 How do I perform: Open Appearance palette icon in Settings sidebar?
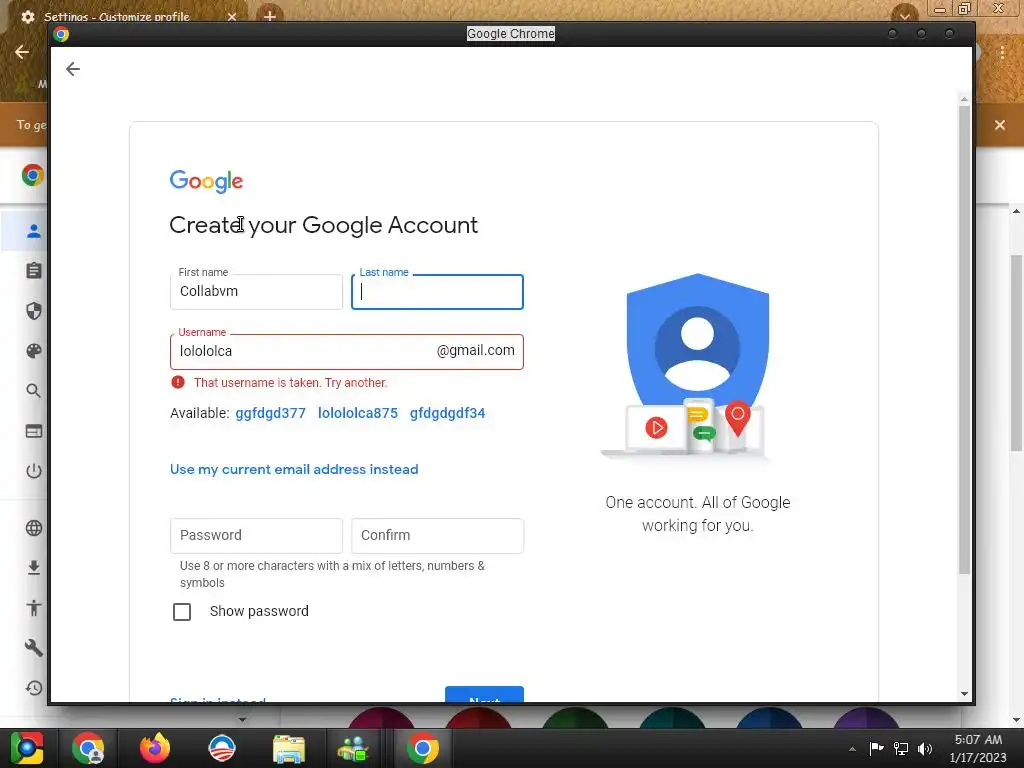coord(34,351)
